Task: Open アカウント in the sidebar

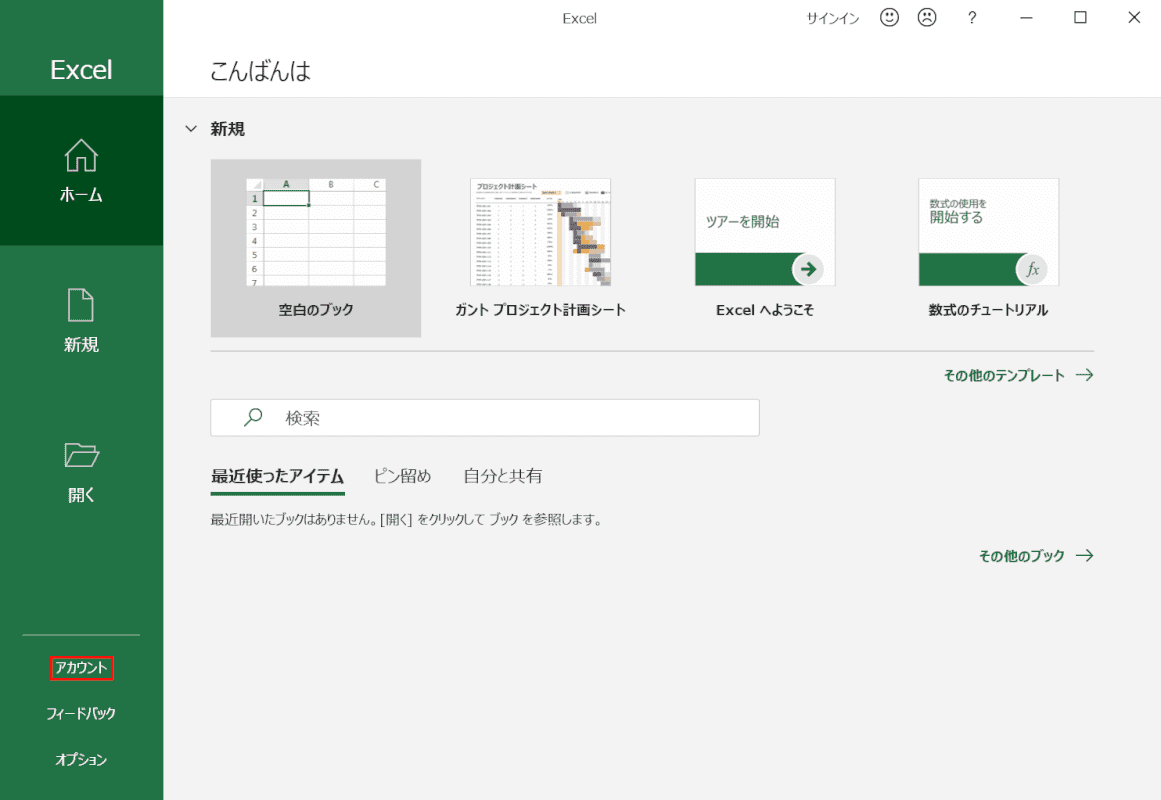Action: (81, 668)
